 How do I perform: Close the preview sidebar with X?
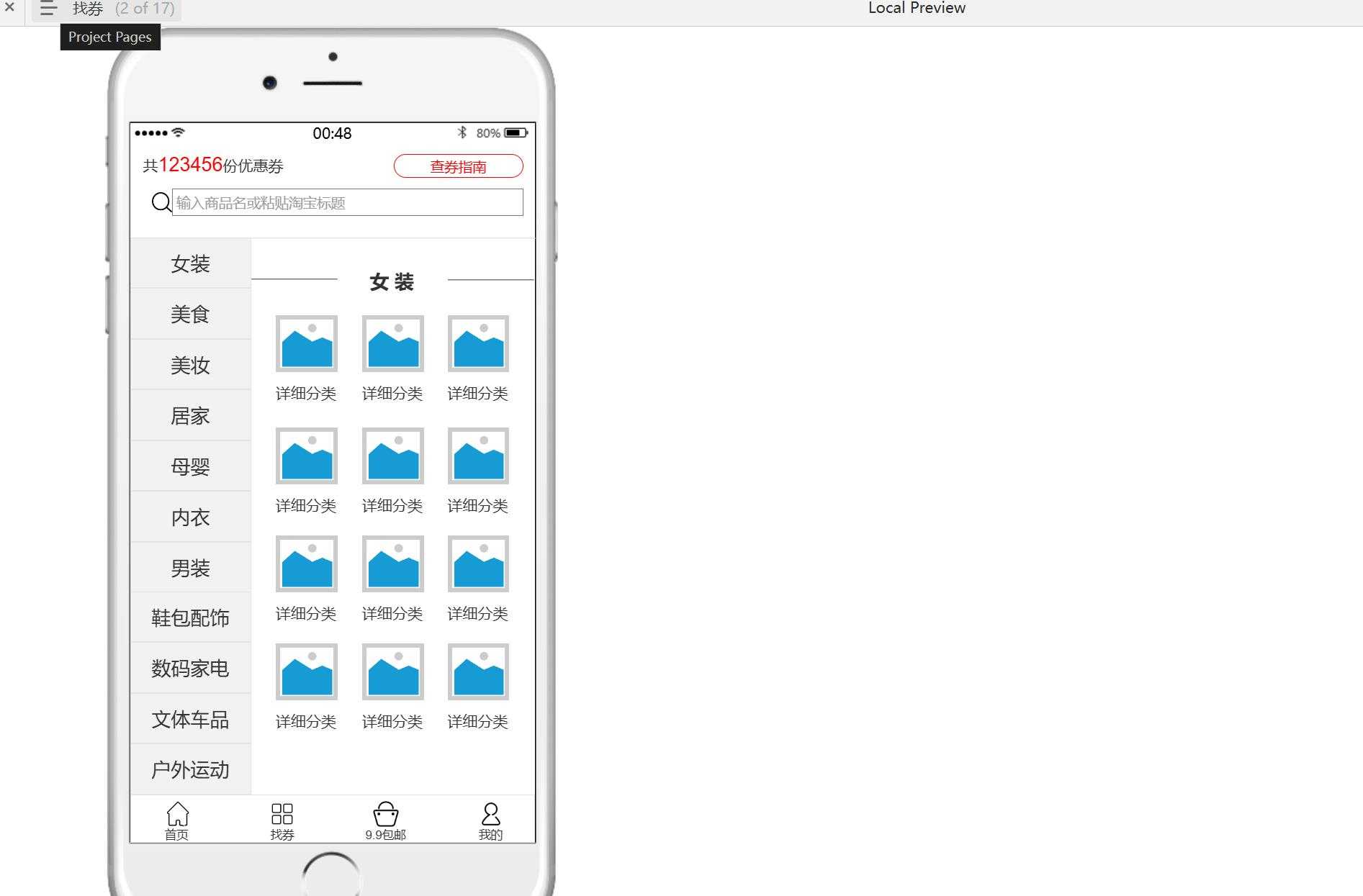tap(10, 8)
